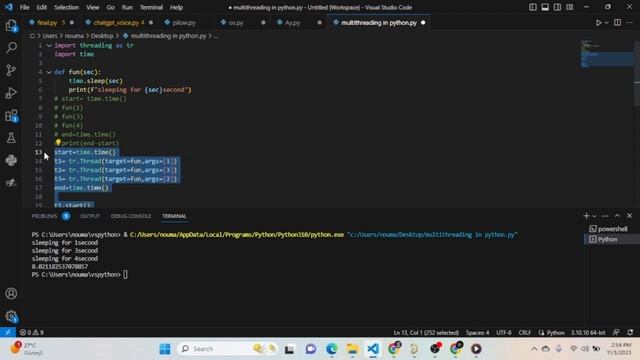Open terminal panel More Actions ellipsis
The height and width of the screenshot is (360, 640).
[x=605, y=216]
